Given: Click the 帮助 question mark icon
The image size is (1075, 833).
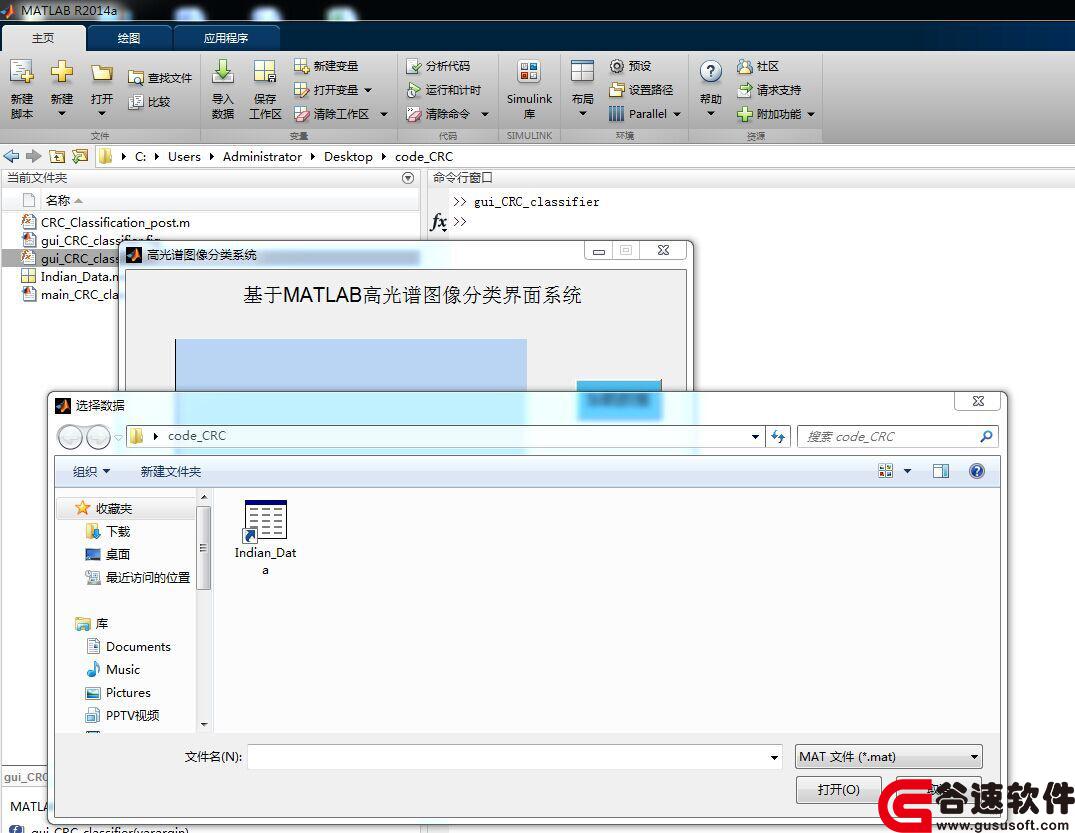Looking at the screenshot, I should (x=711, y=71).
